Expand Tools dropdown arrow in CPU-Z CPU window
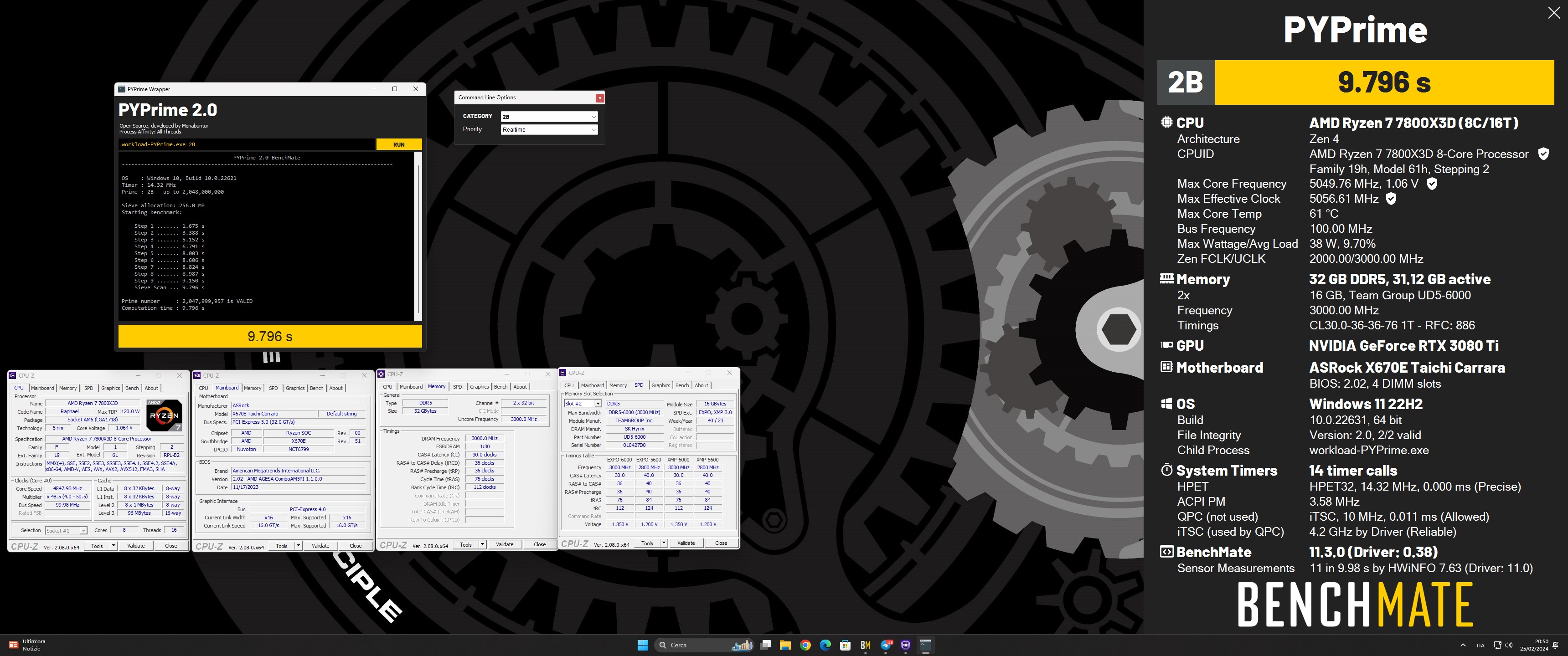Screen dimensions: 1568x656 pyautogui.click(x=113, y=546)
